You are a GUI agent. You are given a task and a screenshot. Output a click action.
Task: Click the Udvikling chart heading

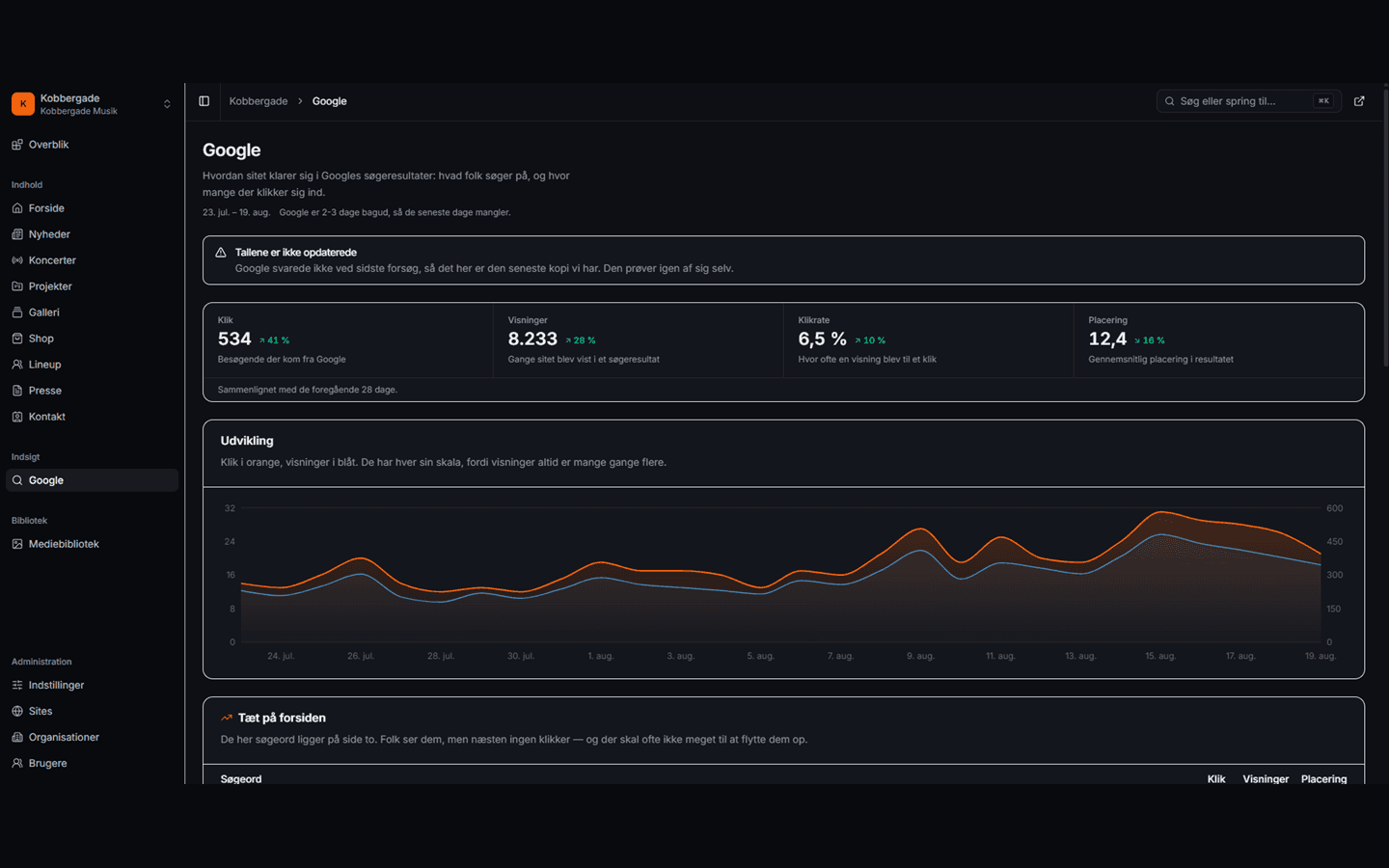pyautogui.click(x=247, y=441)
